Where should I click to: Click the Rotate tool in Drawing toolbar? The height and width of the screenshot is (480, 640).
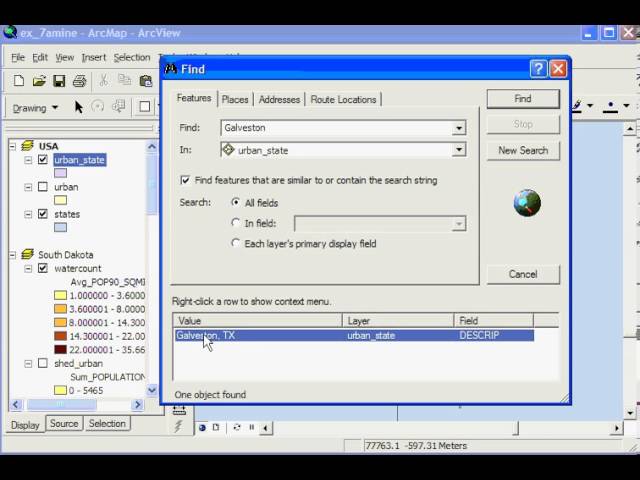click(x=98, y=107)
